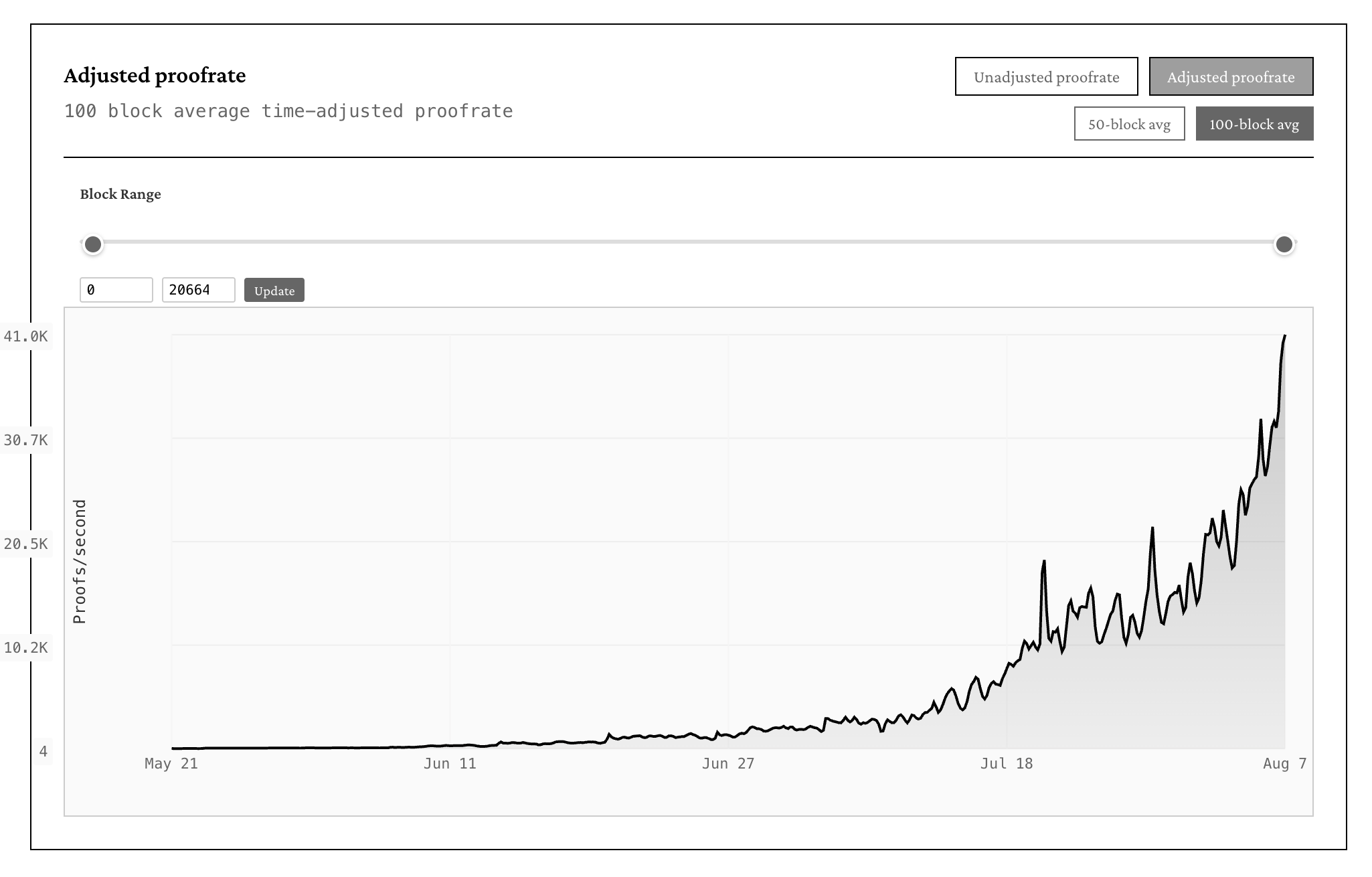The height and width of the screenshot is (877, 1372).
Task: Grab the right block range slider handle
Action: [1284, 244]
